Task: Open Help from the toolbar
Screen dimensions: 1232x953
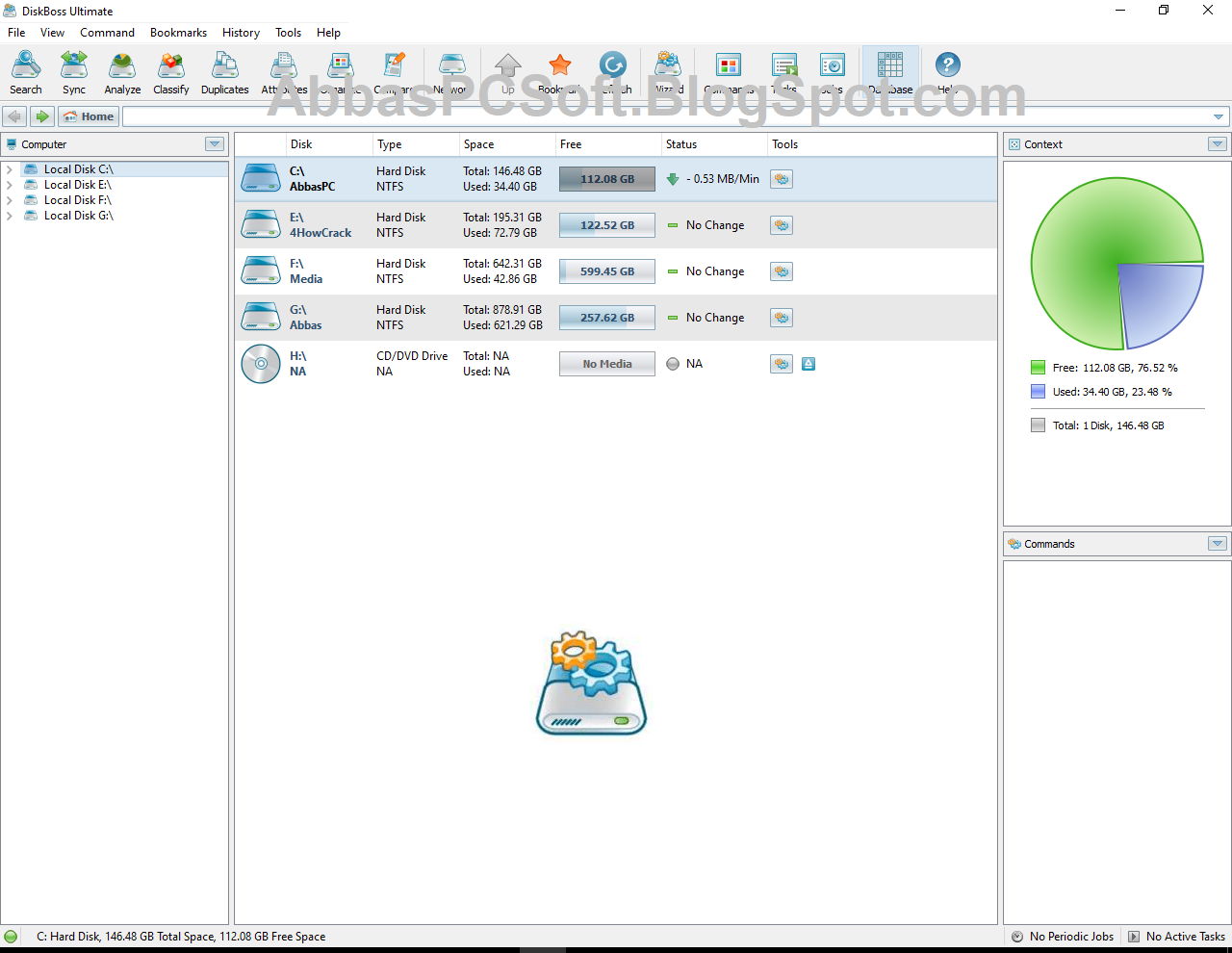Action: tap(947, 73)
